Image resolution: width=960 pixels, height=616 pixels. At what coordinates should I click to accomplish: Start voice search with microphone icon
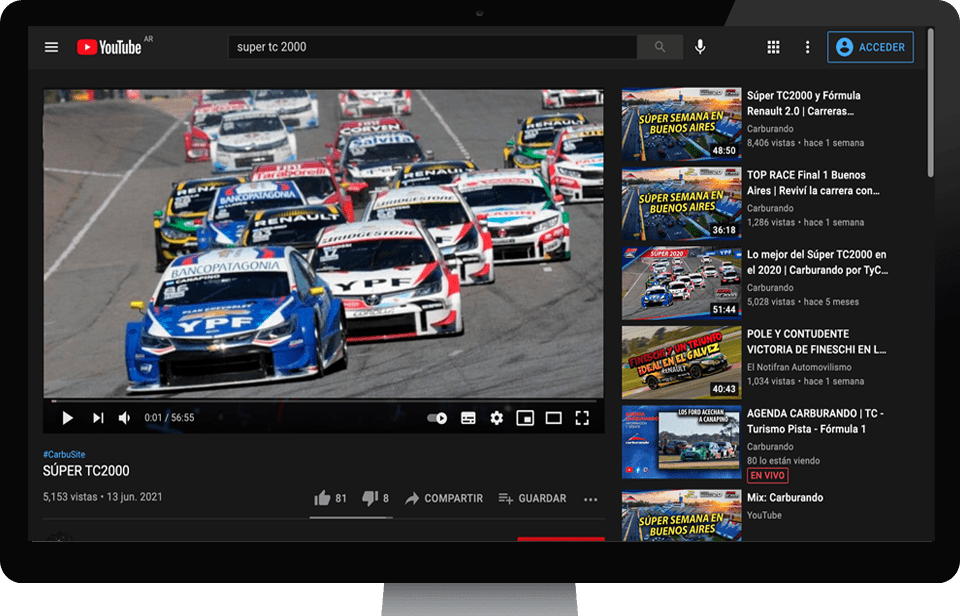pyautogui.click(x=700, y=47)
